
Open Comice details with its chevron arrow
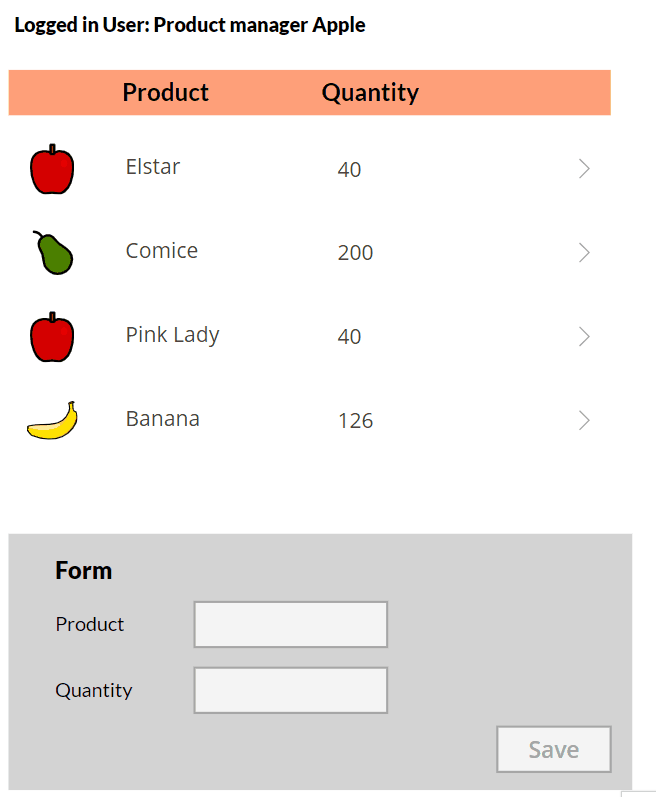point(584,253)
